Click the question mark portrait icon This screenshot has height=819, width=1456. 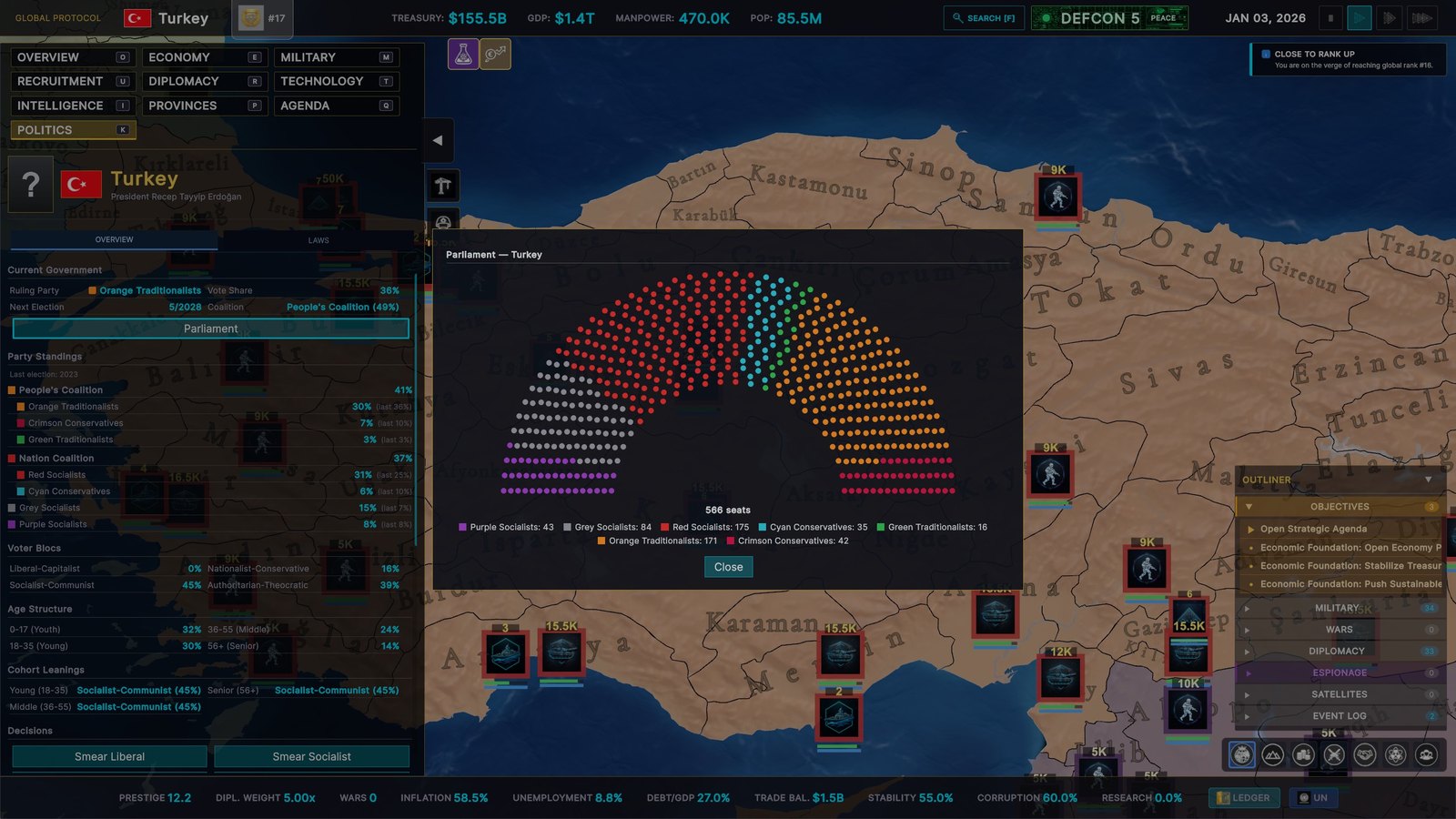click(x=31, y=185)
